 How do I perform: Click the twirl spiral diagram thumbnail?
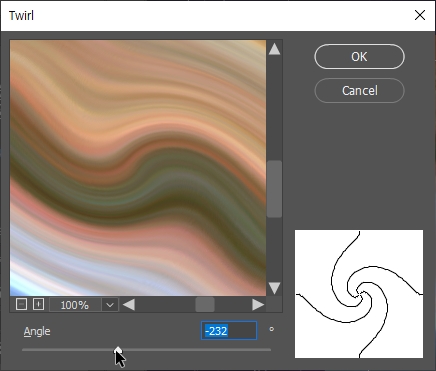coord(359,294)
